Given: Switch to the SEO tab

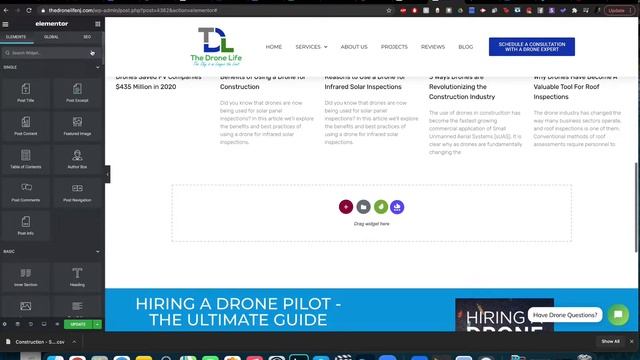Looking at the screenshot, I should pos(87,37).
